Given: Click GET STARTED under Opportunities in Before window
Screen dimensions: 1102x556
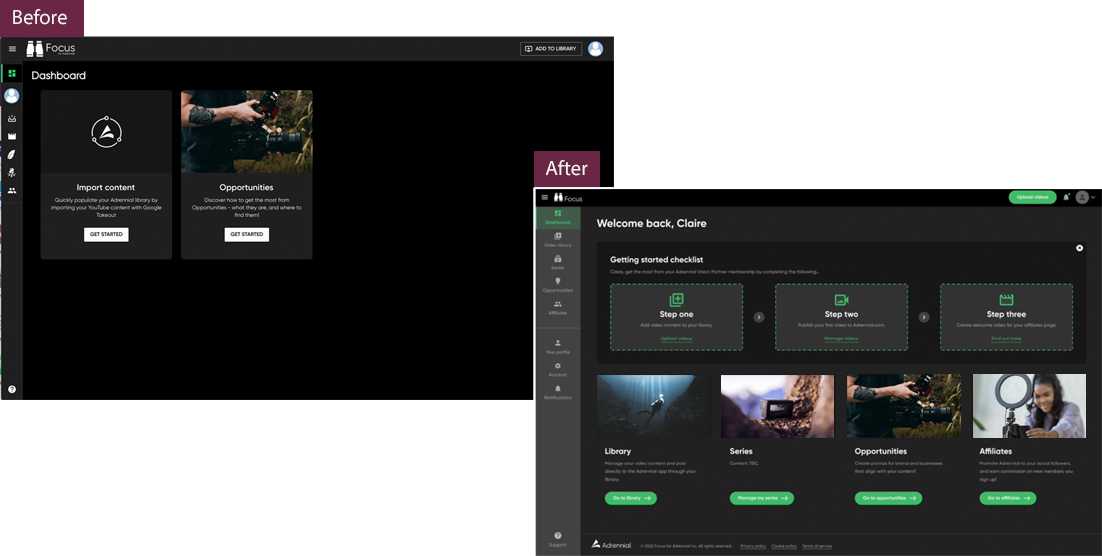Looking at the screenshot, I should (x=247, y=234).
